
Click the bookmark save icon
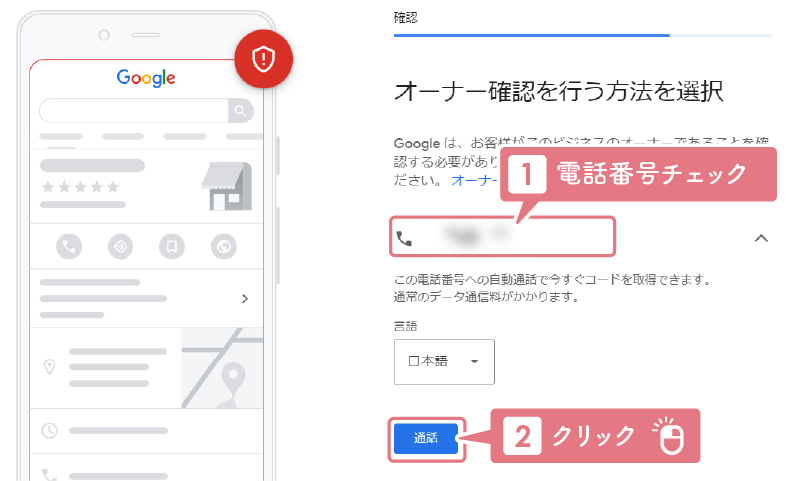(x=172, y=247)
